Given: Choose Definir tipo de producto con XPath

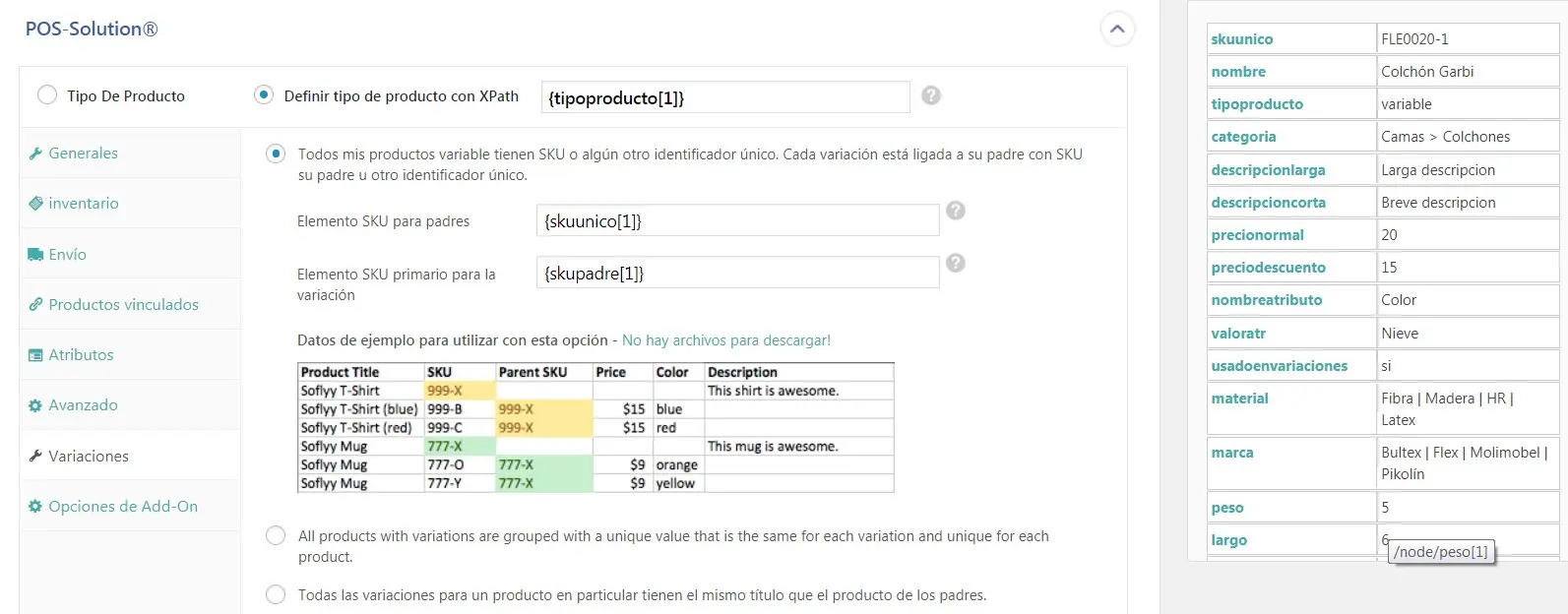Looking at the screenshot, I should (x=264, y=95).
